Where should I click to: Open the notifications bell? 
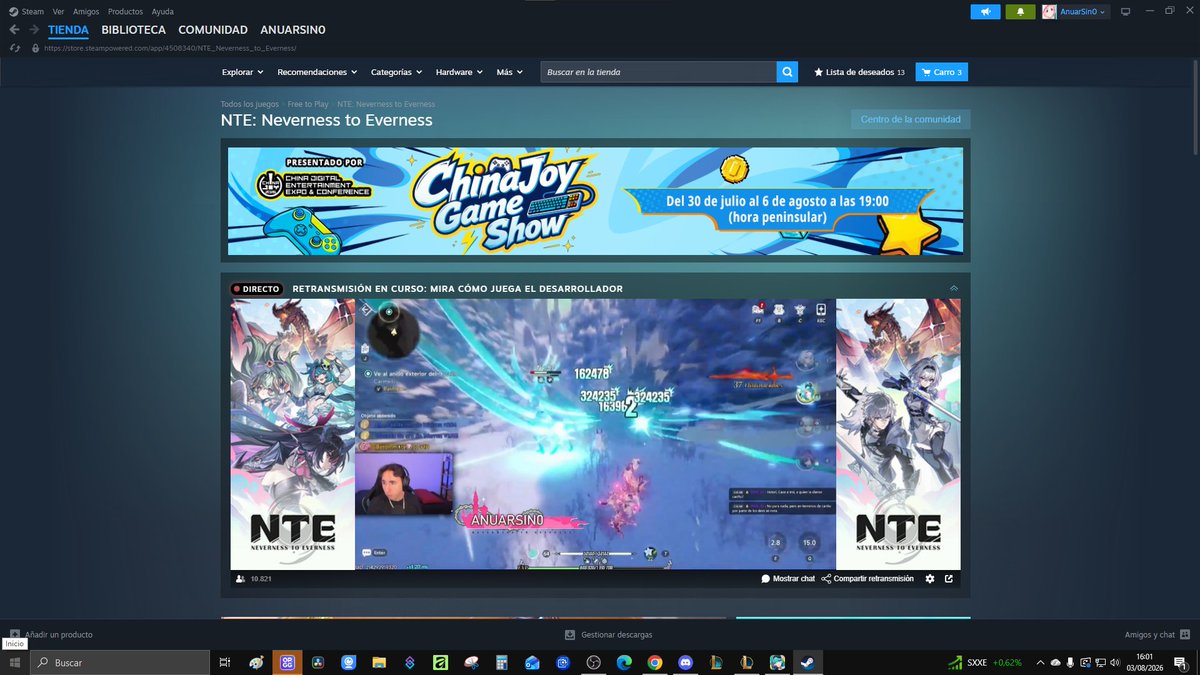(1020, 12)
